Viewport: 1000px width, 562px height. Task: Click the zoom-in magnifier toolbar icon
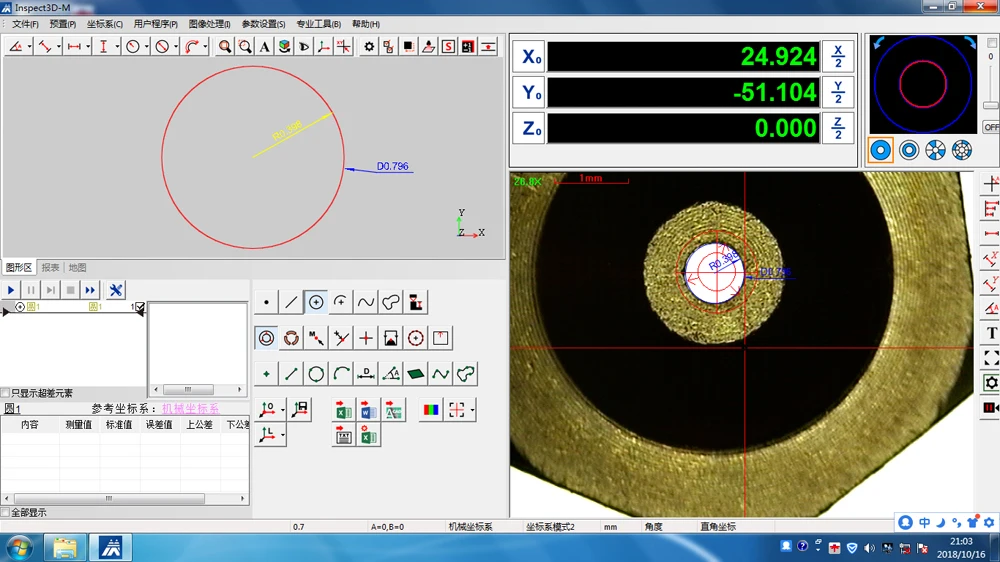(x=225, y=47)
